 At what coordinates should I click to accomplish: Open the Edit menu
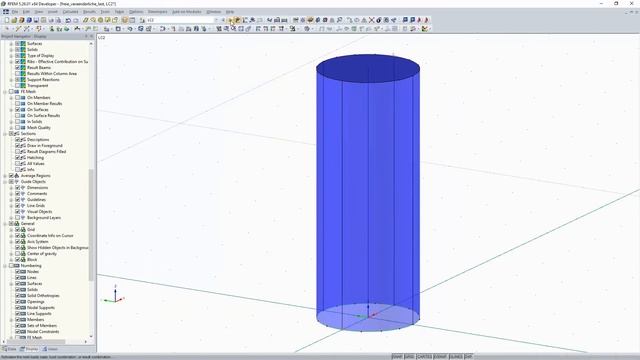pos(26,12)
